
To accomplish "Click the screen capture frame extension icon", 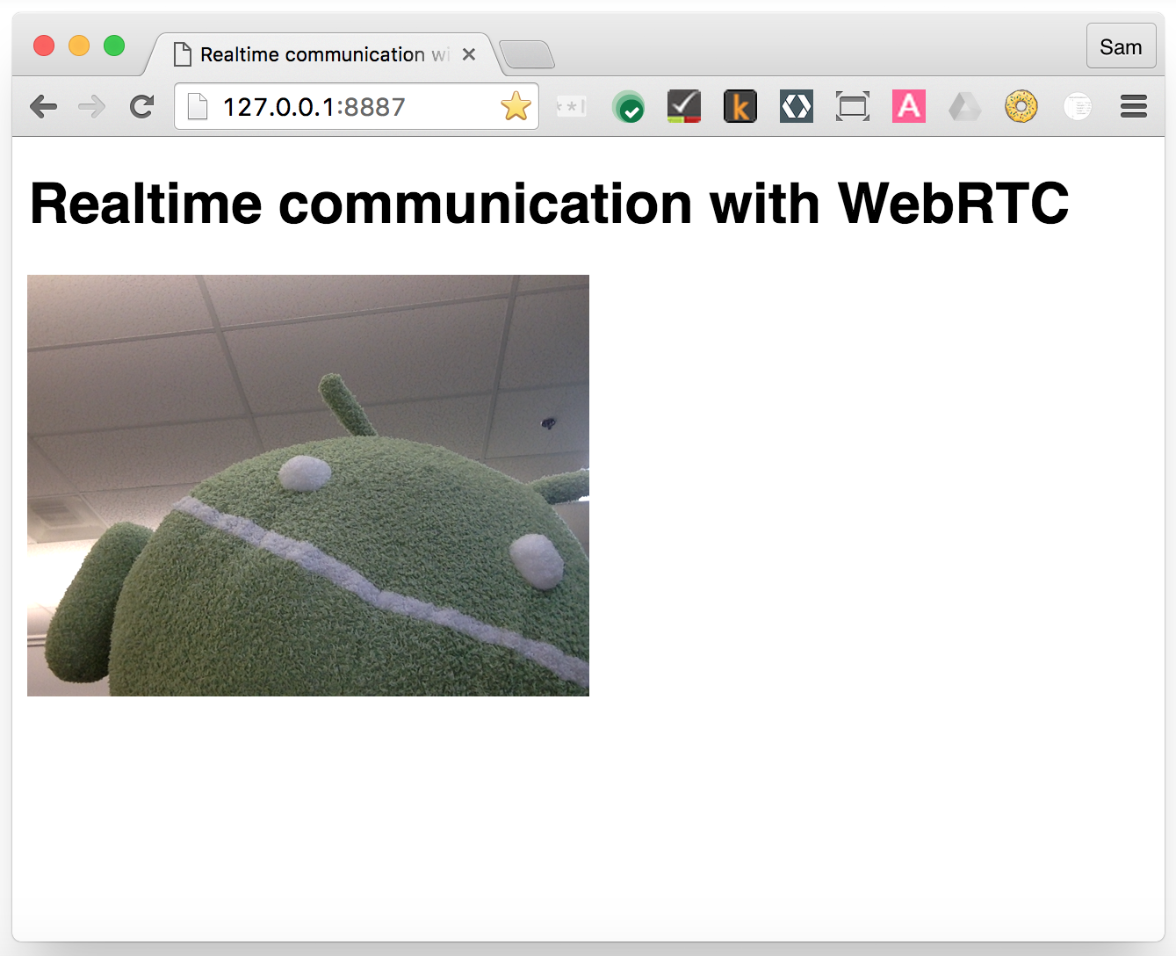I will click(852, 106).
